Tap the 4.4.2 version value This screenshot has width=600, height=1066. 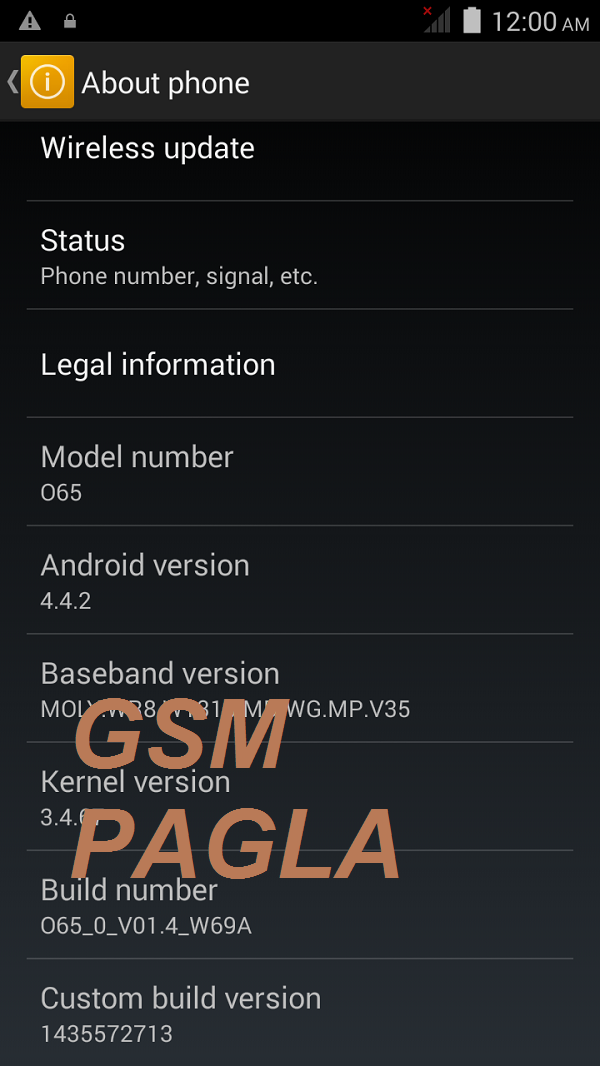[x=66, y=600]
